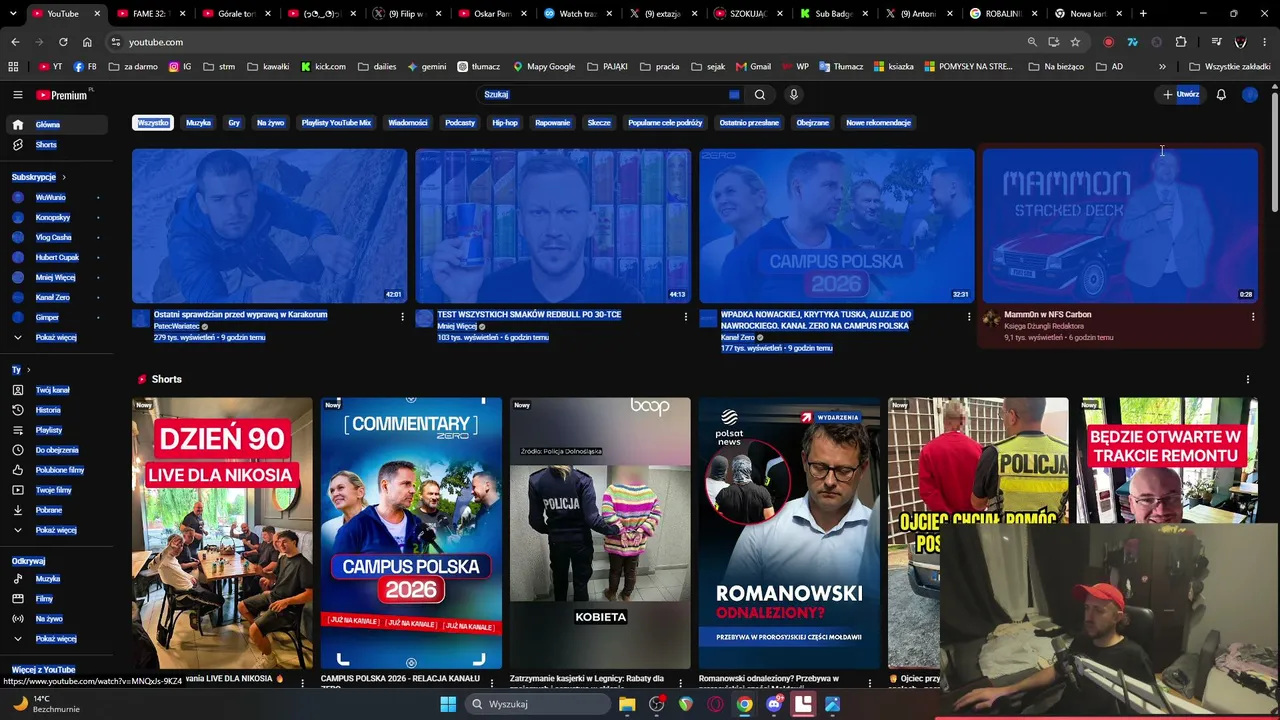Open Historia in the sidebar
This screenshot has height=720, width=1280.
click(x=56, y=410)
